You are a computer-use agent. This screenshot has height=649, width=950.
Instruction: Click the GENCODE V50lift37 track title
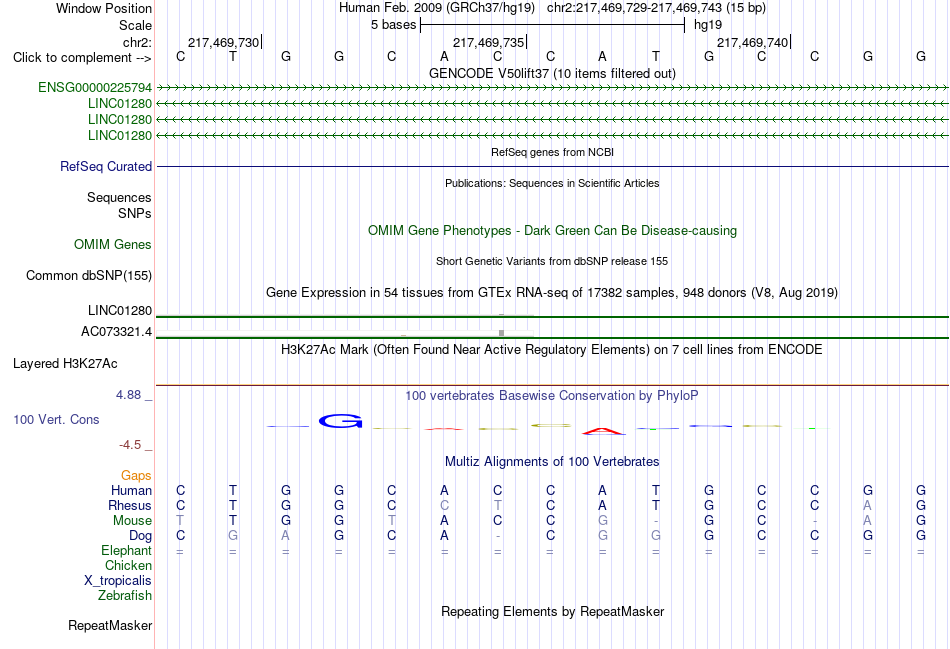[552, 74]
